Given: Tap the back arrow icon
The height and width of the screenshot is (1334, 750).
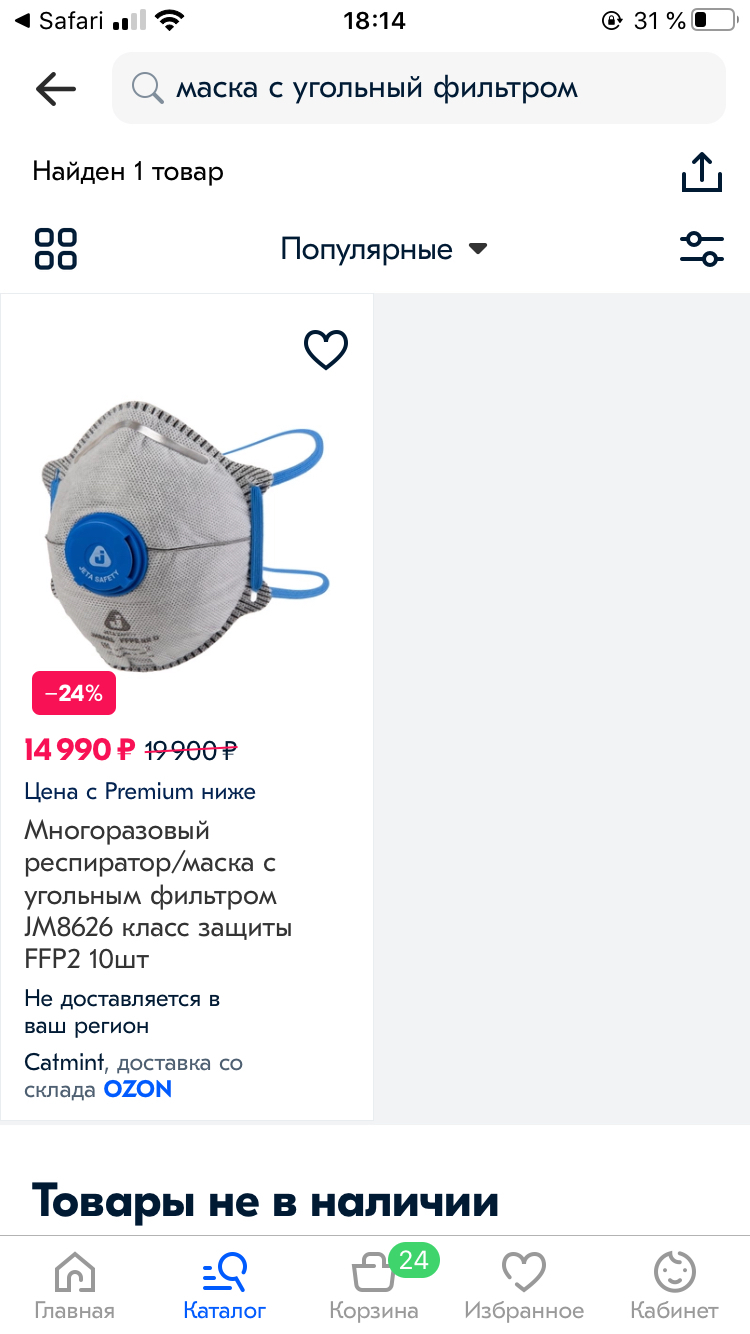Looking at the screenshot, I should (56, 89).
